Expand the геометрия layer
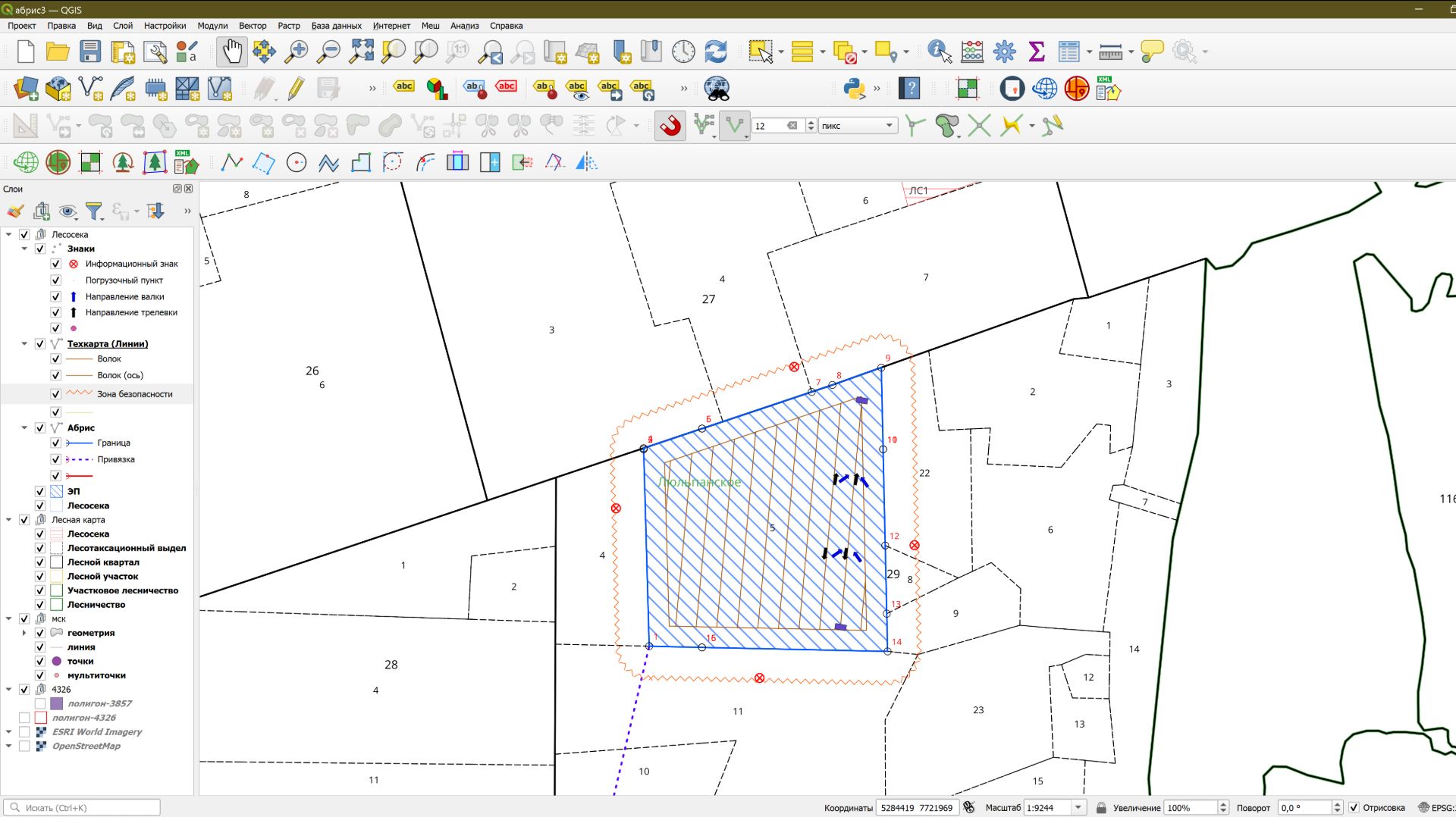Image resolution: width=1456 pixels, height=817 pixels. coord(24,633)
